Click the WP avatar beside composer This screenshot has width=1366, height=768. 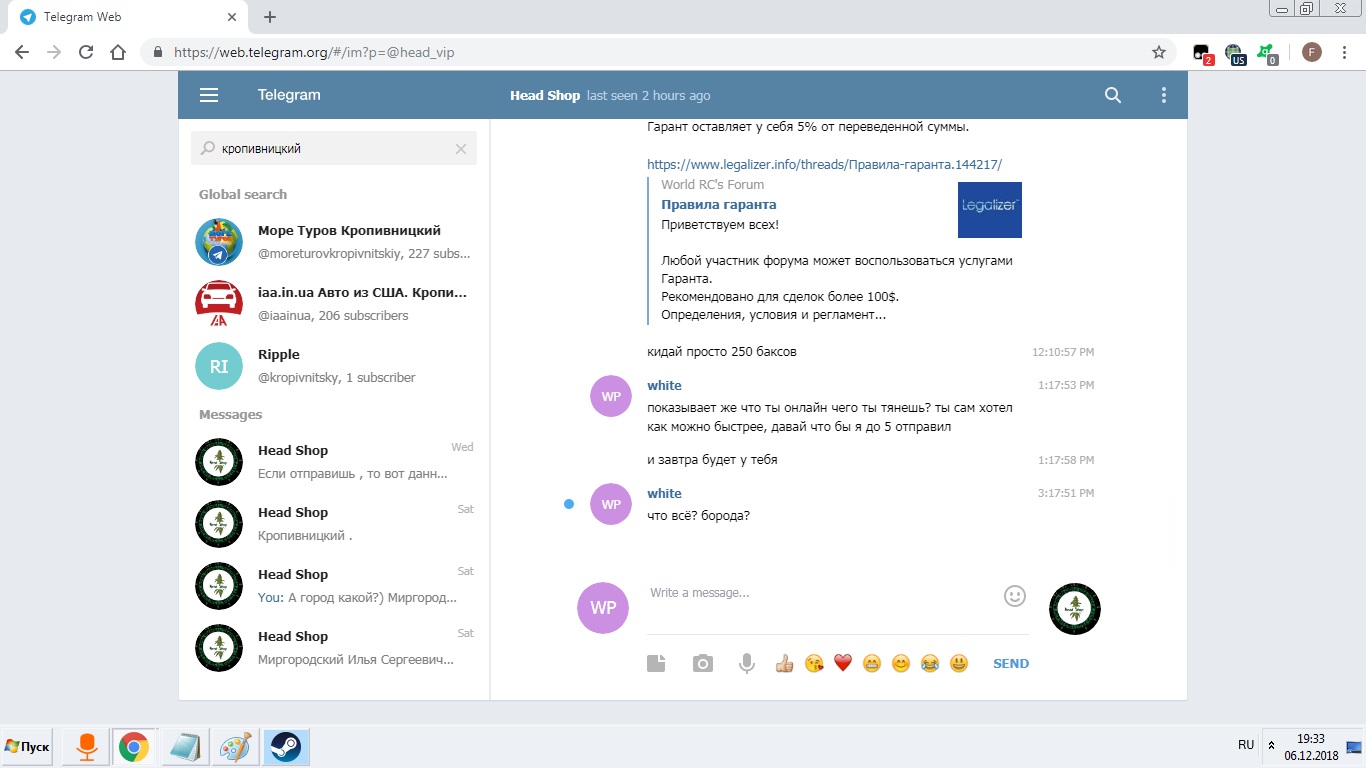(603, 608)
